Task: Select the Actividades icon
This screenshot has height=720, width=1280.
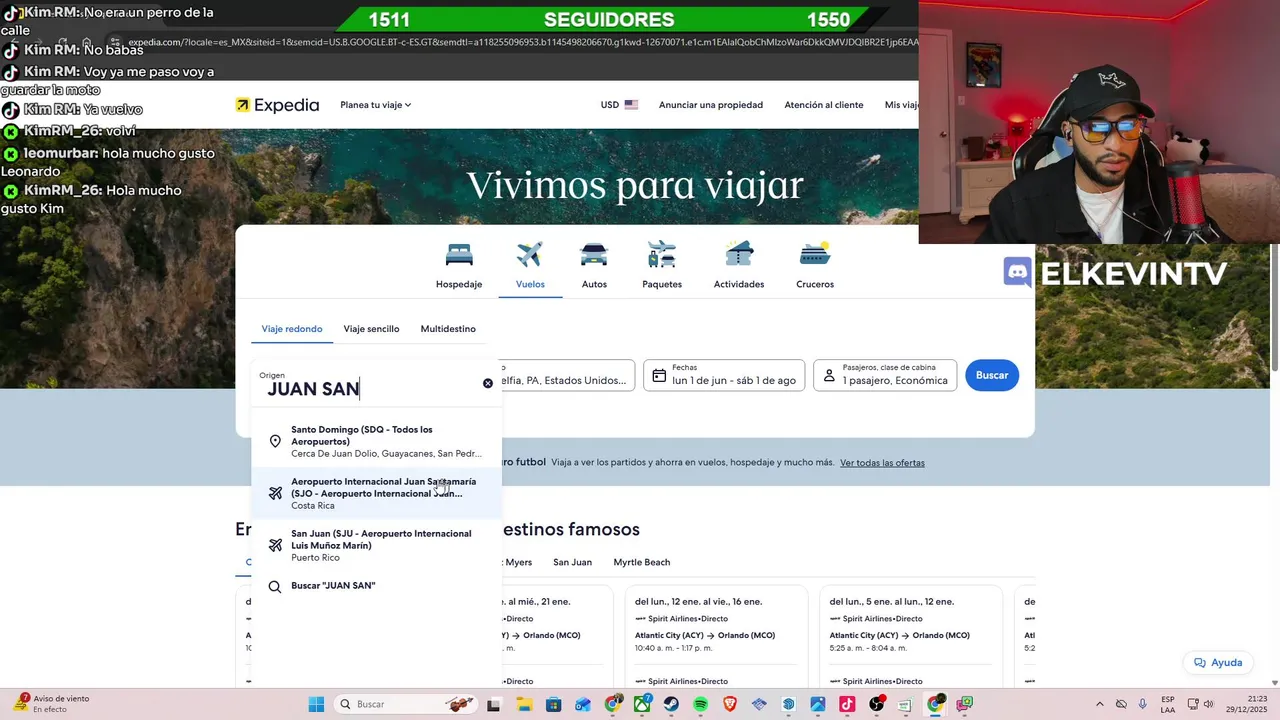Action: [x=739, y=254]
